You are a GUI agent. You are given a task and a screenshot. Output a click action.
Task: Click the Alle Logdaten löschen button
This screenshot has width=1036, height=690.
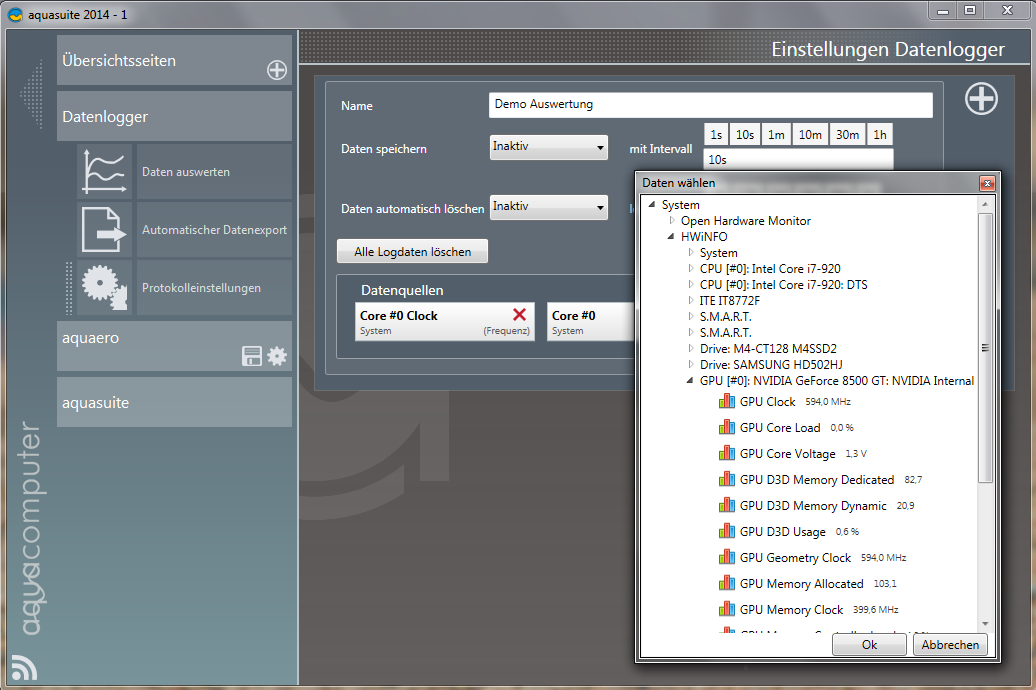(413, 252)
